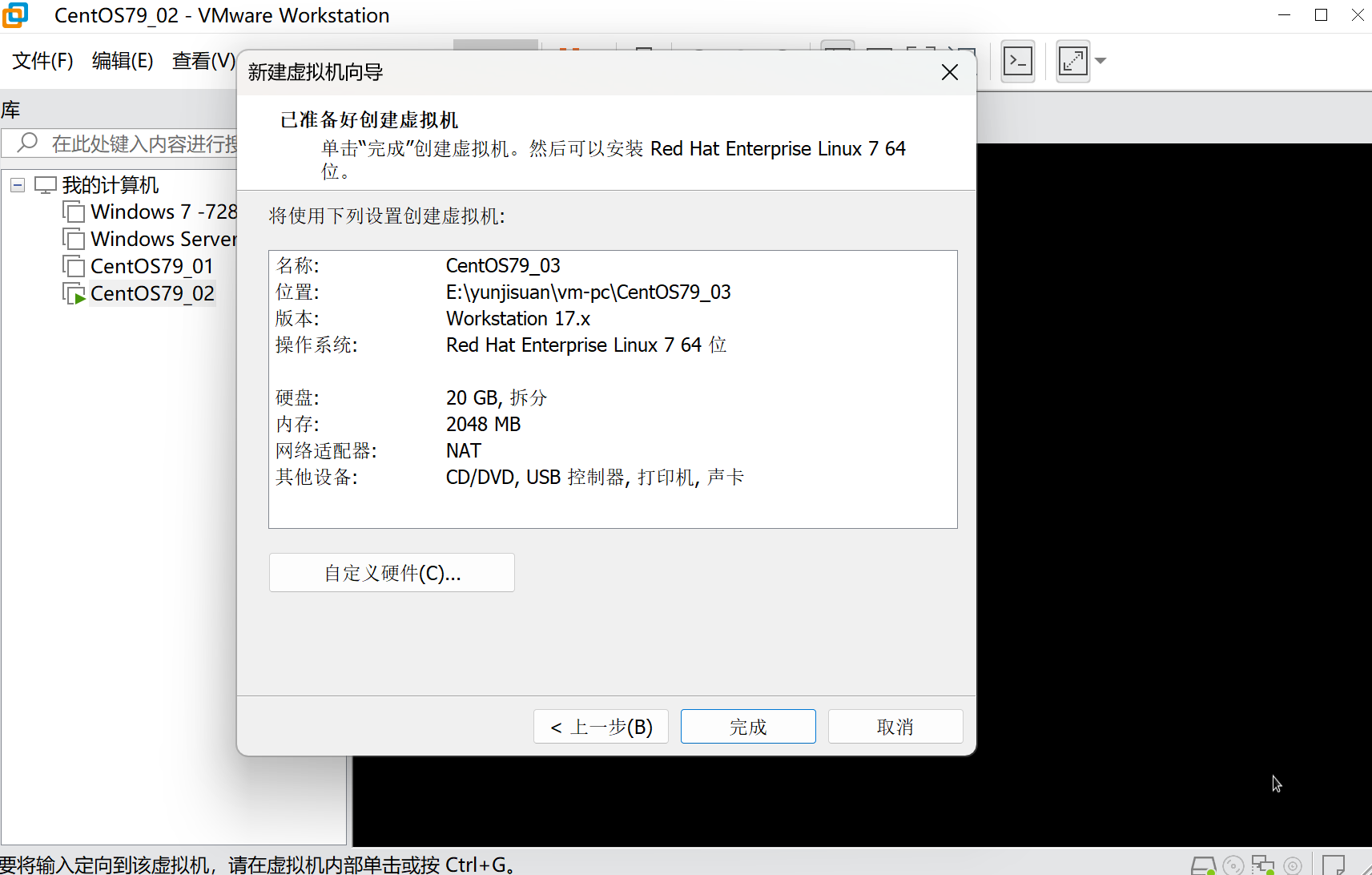Click the enter full screen toolbar icon
This screenshot has height=875, width=1372.
pyautogui.click(x=1072, y=61)
